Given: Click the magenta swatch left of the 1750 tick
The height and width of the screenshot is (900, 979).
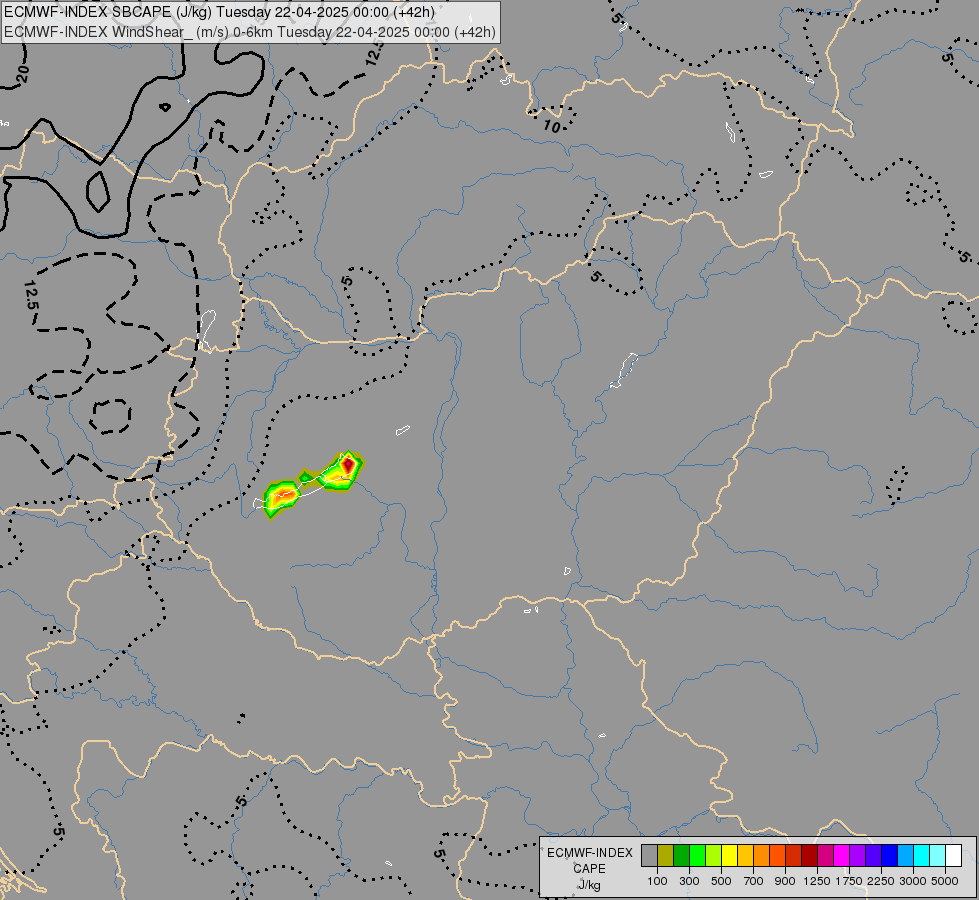Looking at the screenshot, I should (842, 855).
